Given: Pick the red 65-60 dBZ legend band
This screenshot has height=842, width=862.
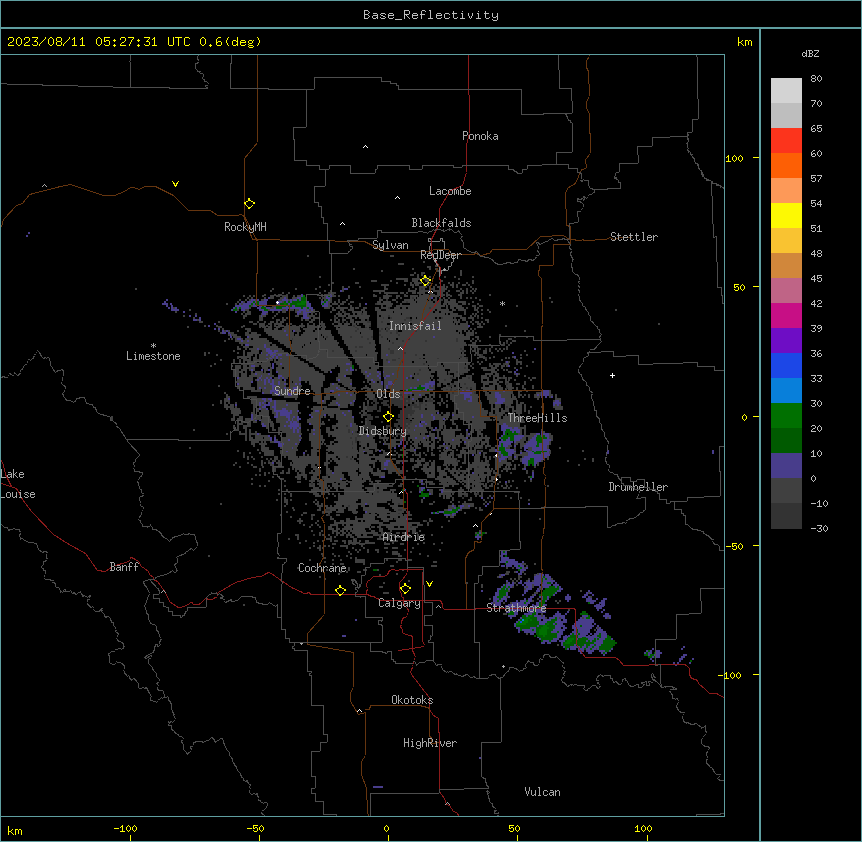Looking at the screenshot, I should click(786, 140).
